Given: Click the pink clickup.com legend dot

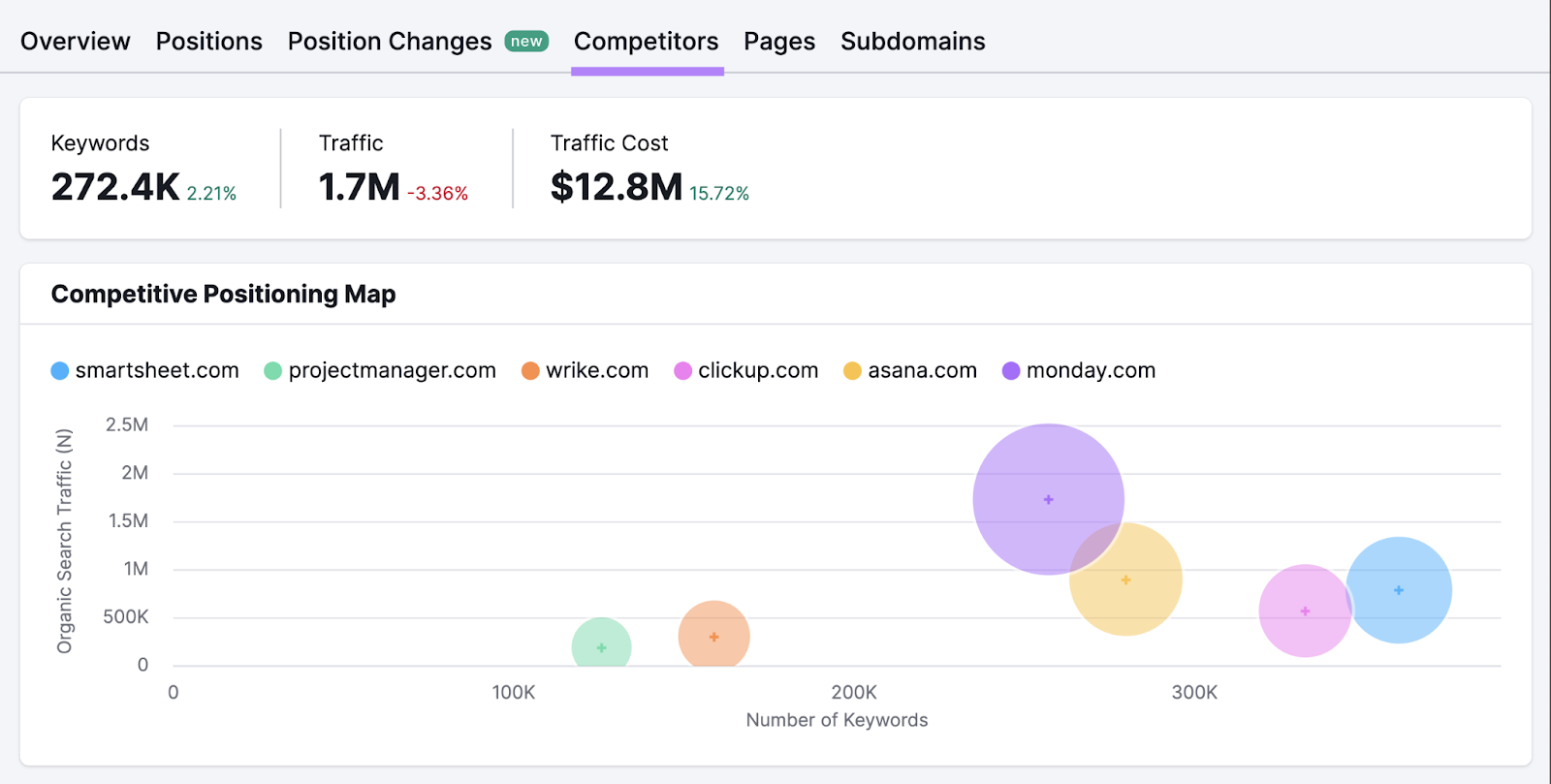Looking at the screenshot, I should point(683,371).
